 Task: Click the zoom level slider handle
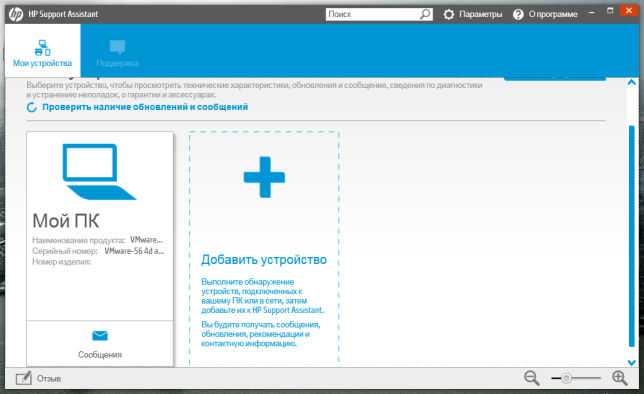[x=566, y=378]
